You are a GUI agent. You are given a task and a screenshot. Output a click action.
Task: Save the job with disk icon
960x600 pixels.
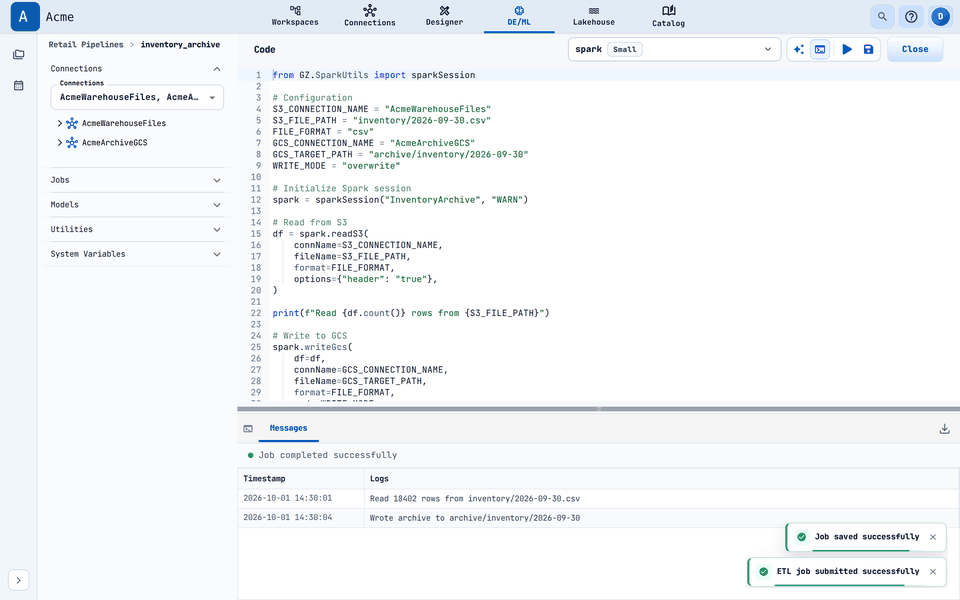coord(868,49)
